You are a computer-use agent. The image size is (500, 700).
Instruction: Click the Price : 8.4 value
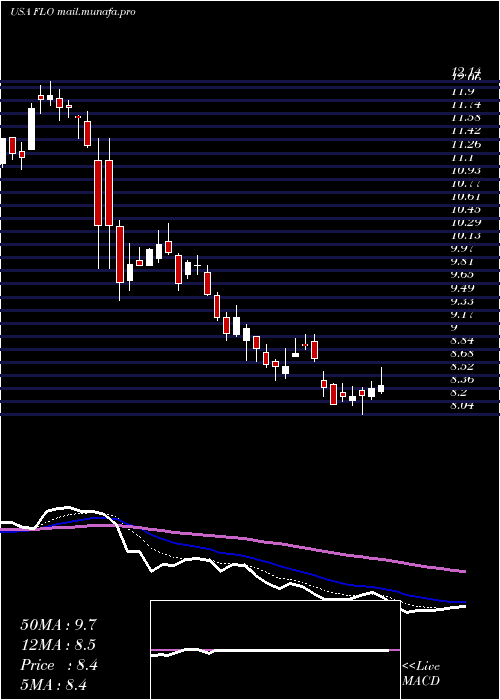point(58,665)
